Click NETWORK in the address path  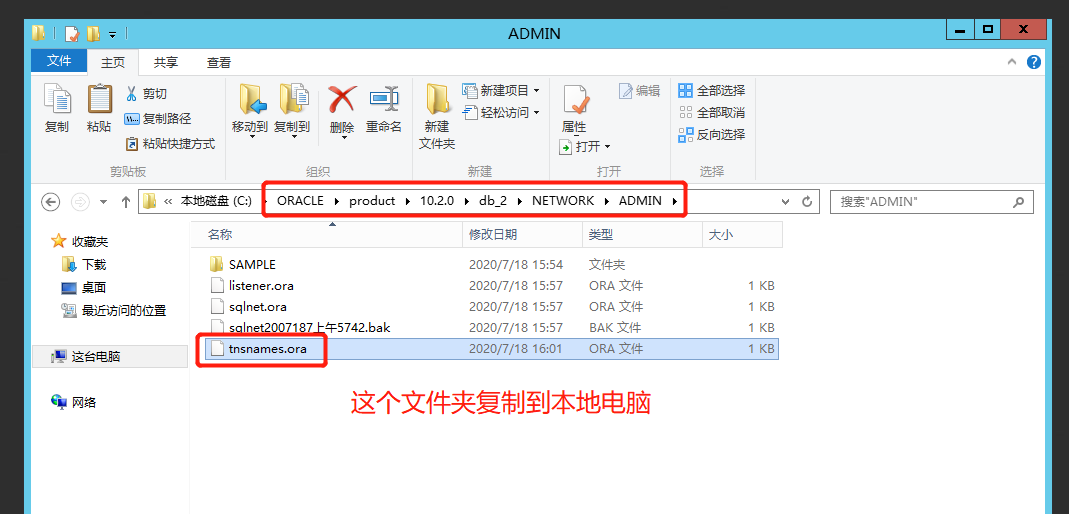pos(563,201)
